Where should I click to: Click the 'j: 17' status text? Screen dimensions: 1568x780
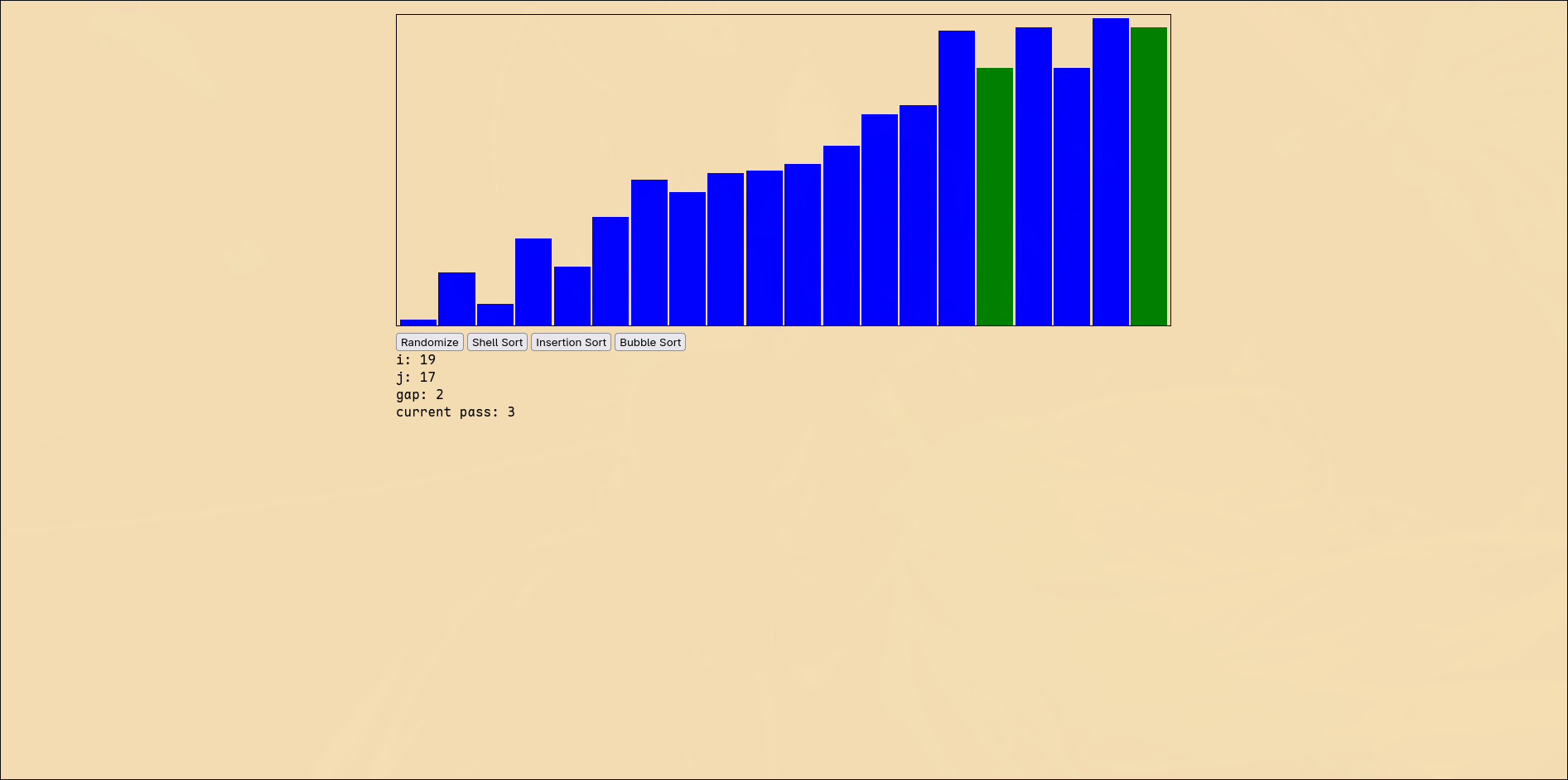tap(415, 377)
